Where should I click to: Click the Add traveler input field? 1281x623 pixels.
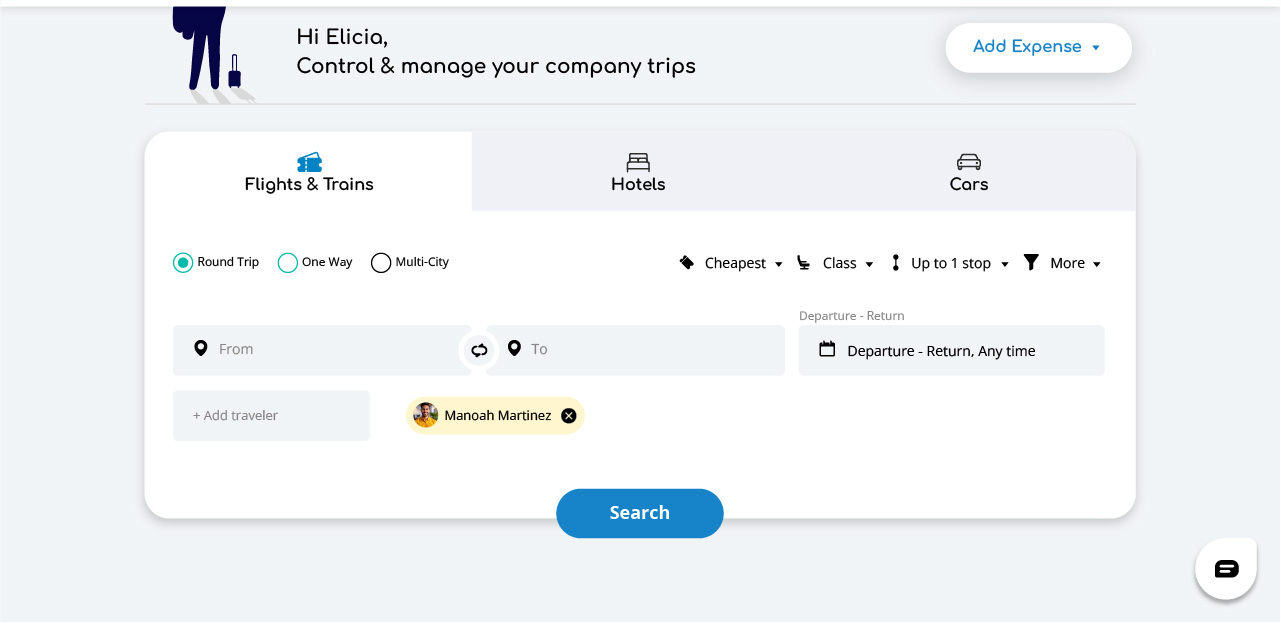pyautogui.click(x=271, y=415)
